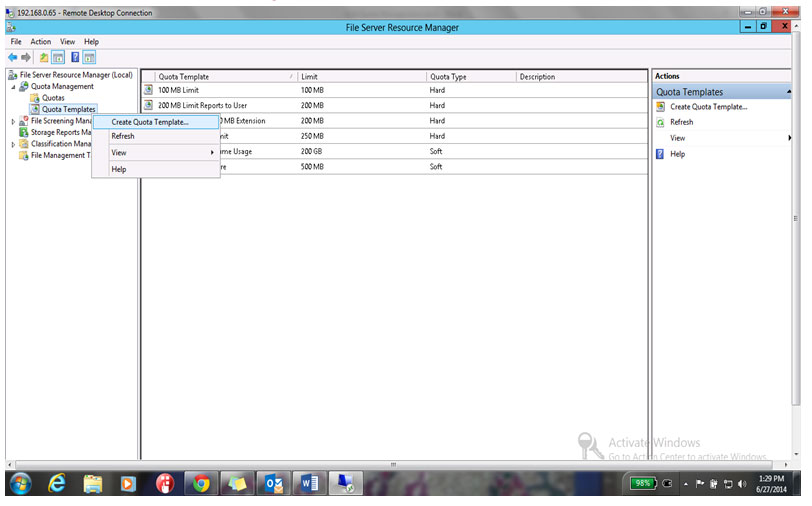This screenshot has width=812, height=506.
Task: Click the Classification Management node icon
Action: click(24, 144)
